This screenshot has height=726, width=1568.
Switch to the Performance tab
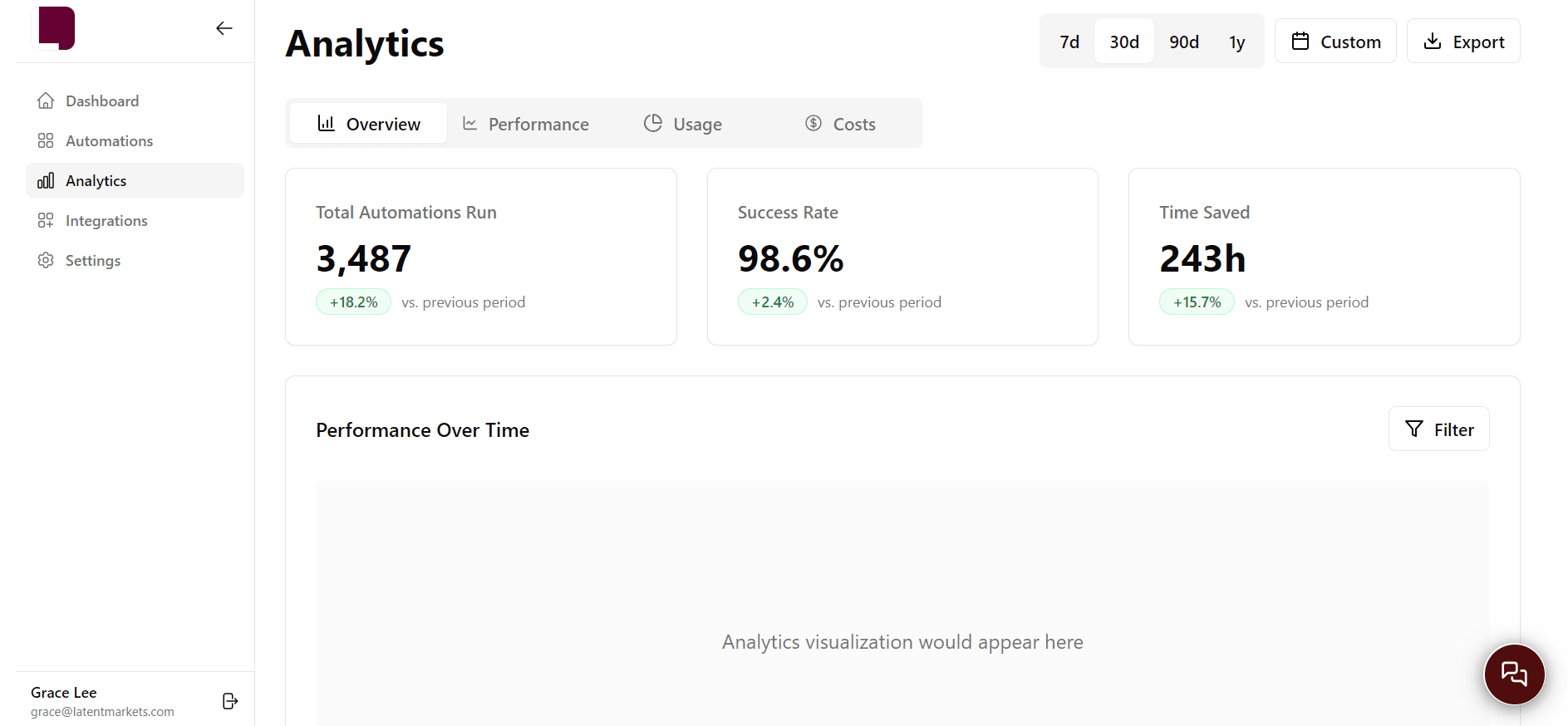click(525, 123)
